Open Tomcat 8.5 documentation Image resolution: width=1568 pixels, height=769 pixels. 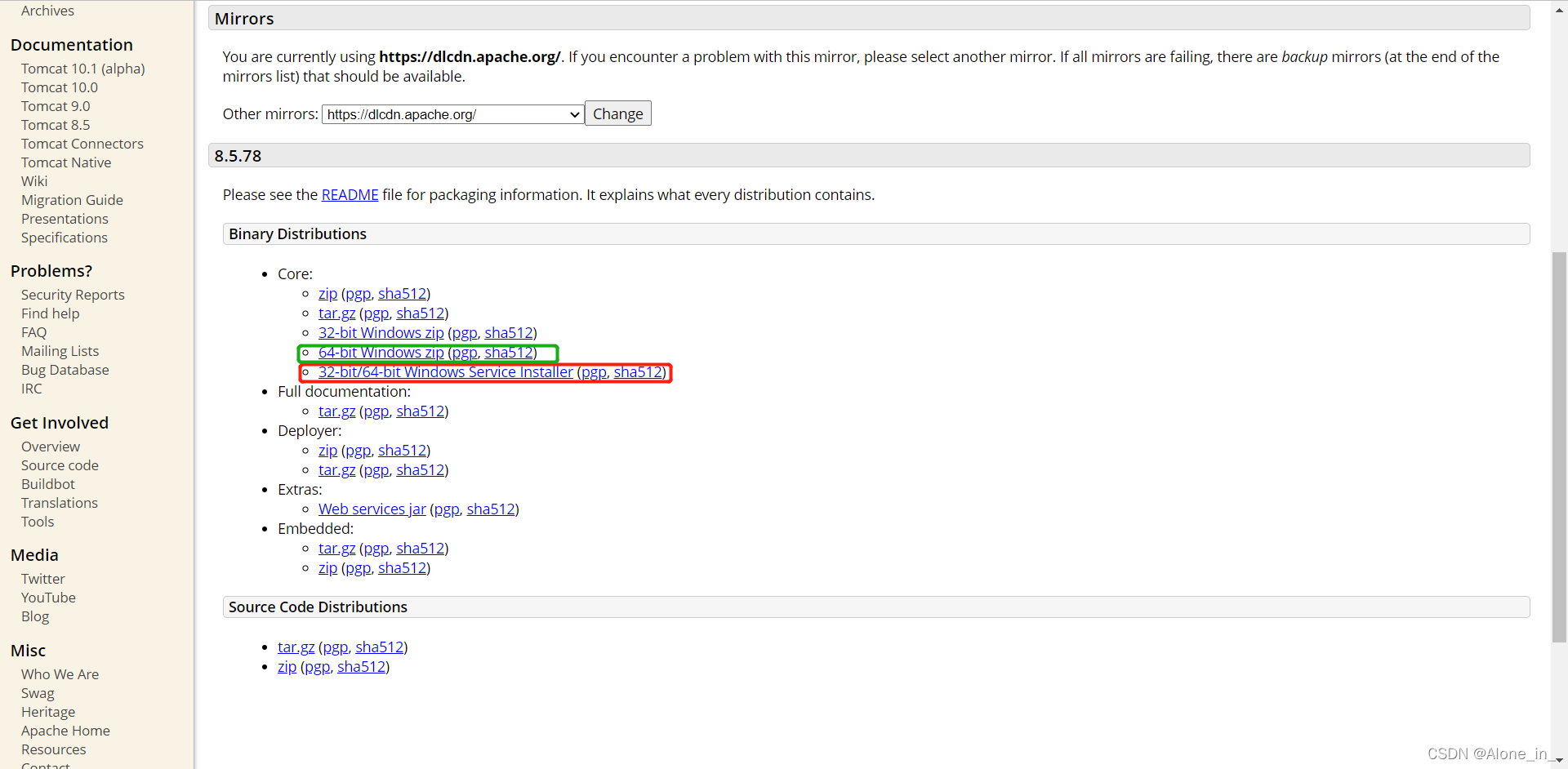[x=56, y=125]
